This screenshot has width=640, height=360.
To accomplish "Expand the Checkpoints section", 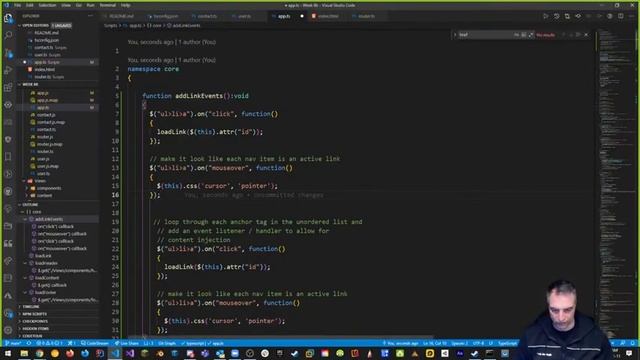I will point(58,321).
